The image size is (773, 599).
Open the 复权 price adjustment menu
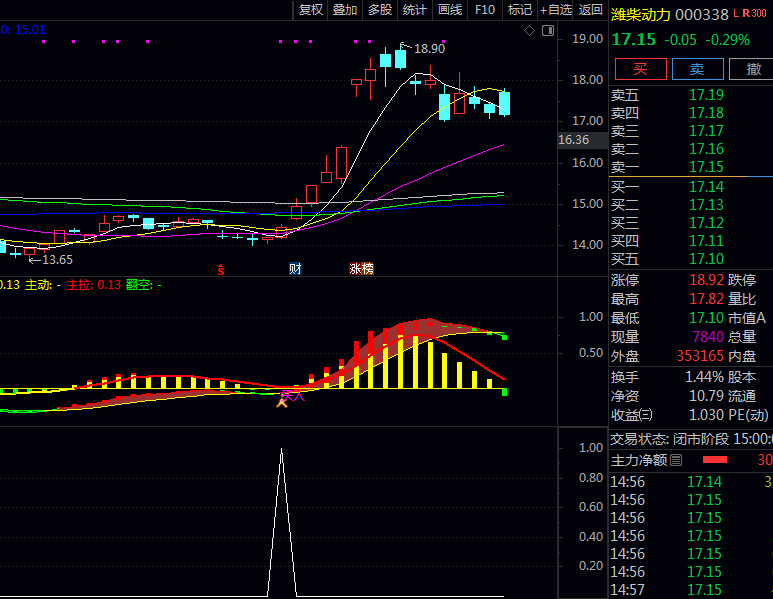(x=311, y=10)
